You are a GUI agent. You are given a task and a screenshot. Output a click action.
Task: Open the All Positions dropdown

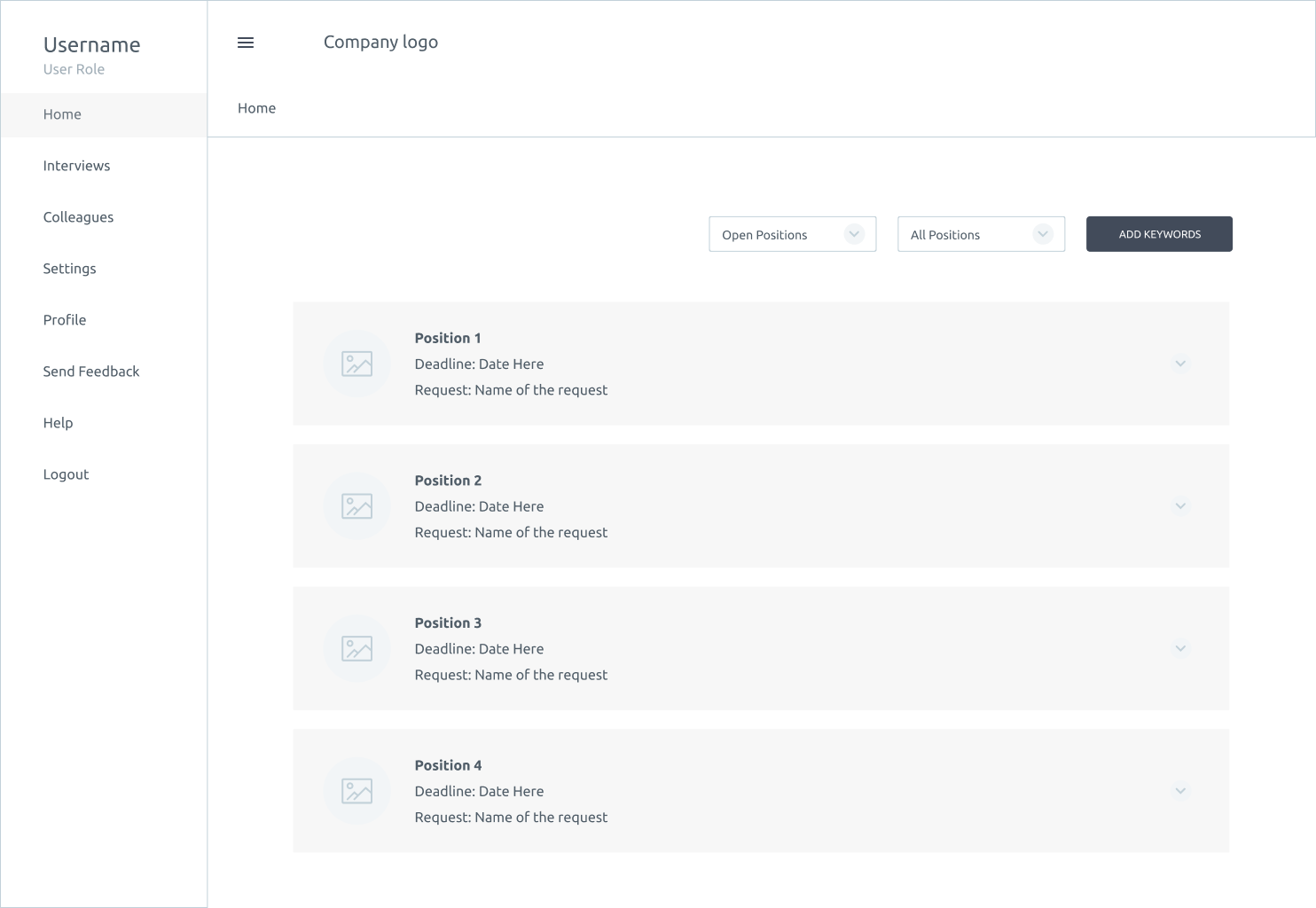[981, 234]
